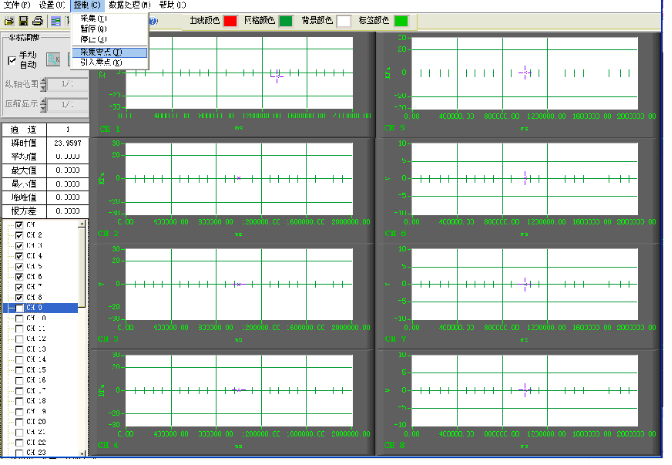Choose 采集 in the control menu
The width and height of the screenshot is (672, 465).
(x=110, y=19)
